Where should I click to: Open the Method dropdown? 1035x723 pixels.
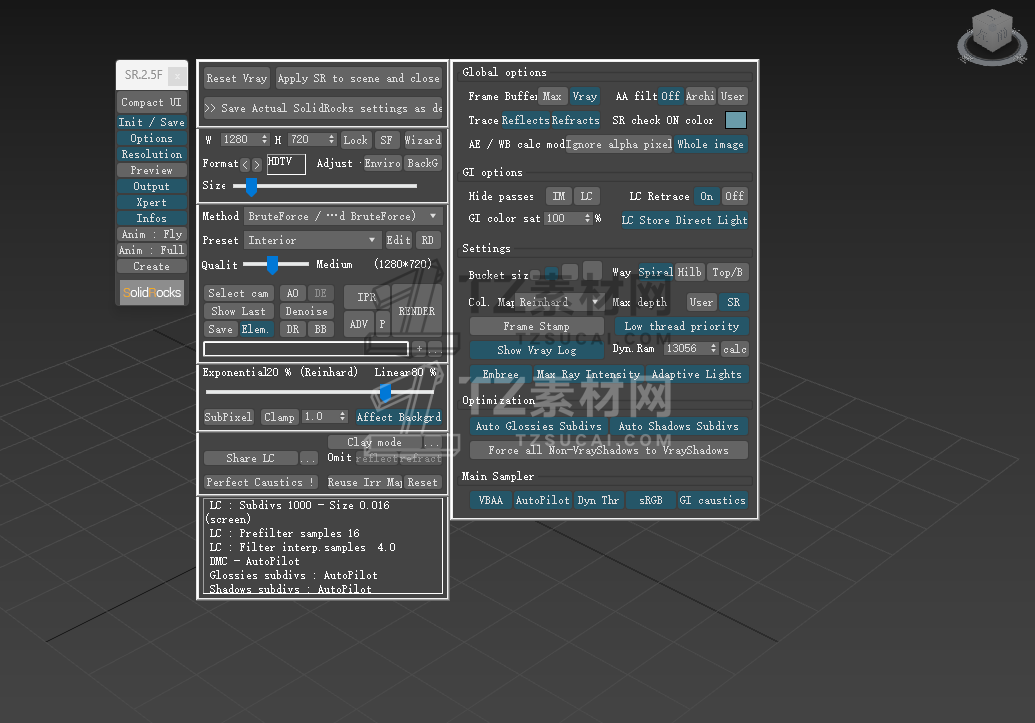click(343, 216)
